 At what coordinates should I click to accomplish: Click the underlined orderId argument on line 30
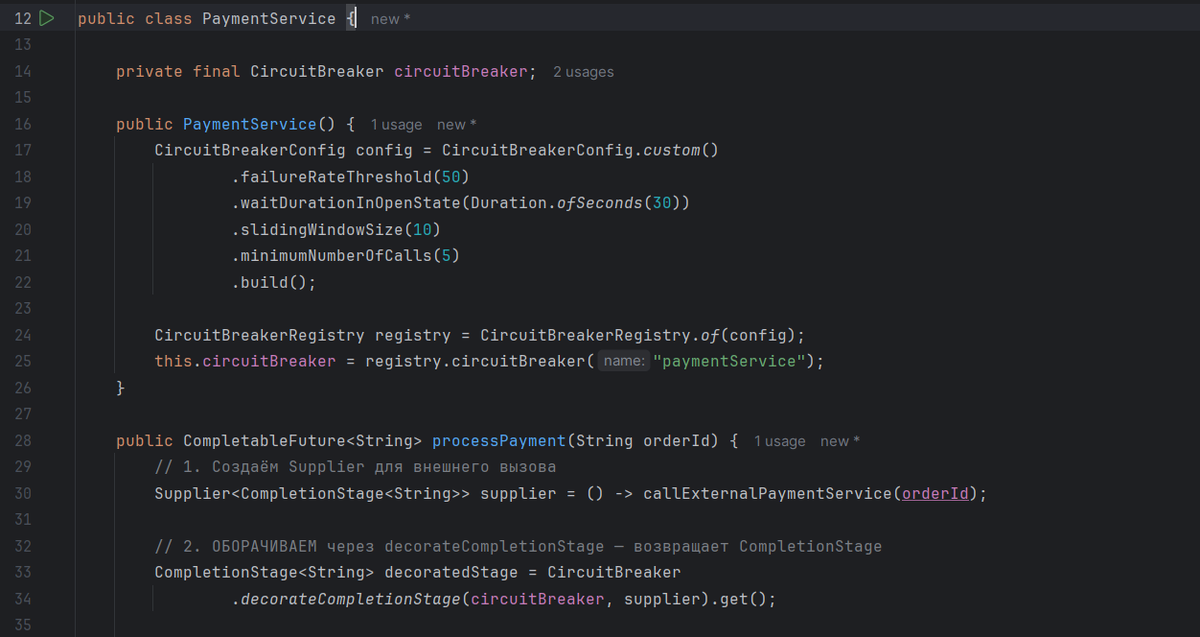tap(935, 493)
